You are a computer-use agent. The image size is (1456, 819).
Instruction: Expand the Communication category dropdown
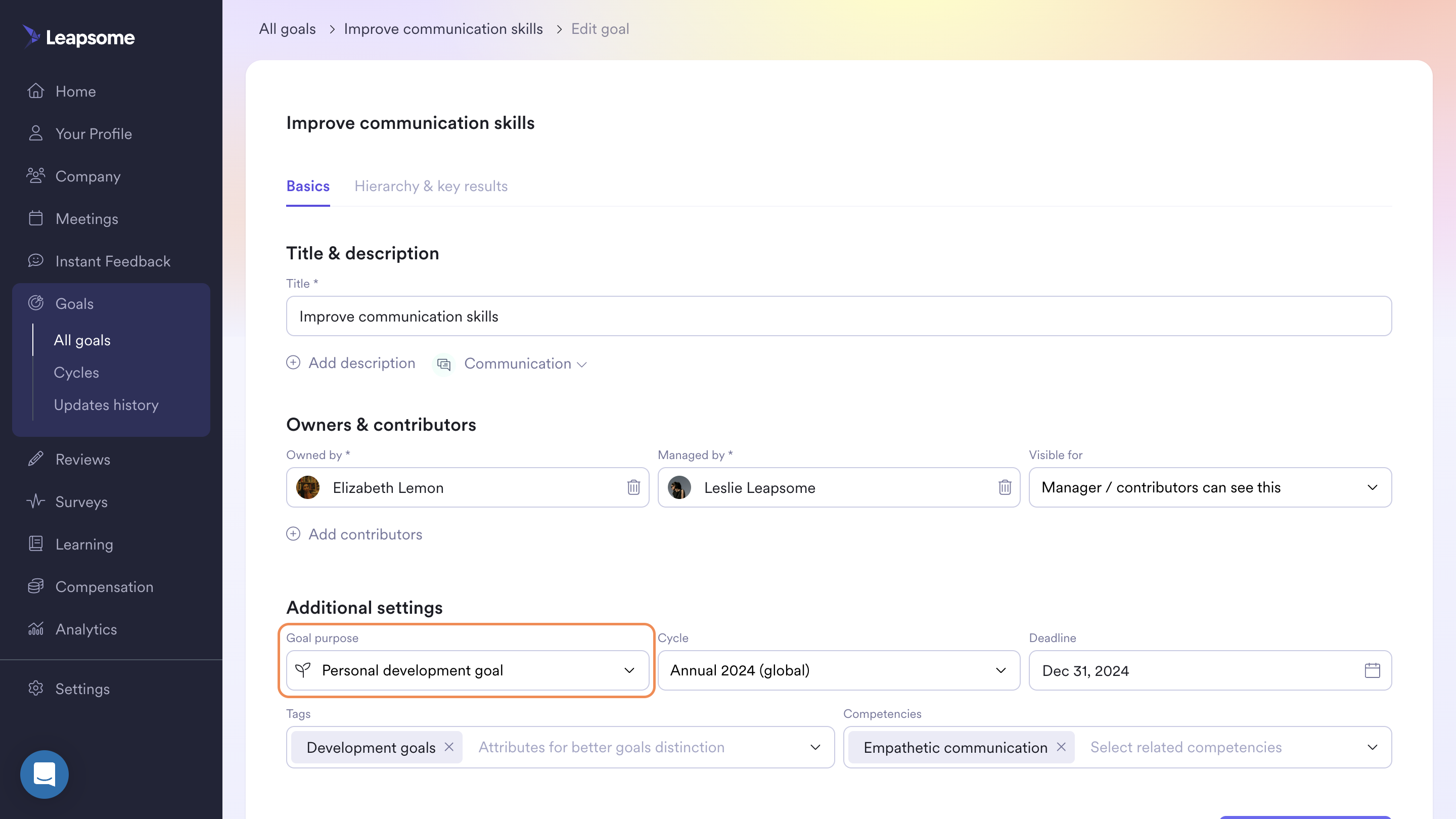click(x=526, y=363)
